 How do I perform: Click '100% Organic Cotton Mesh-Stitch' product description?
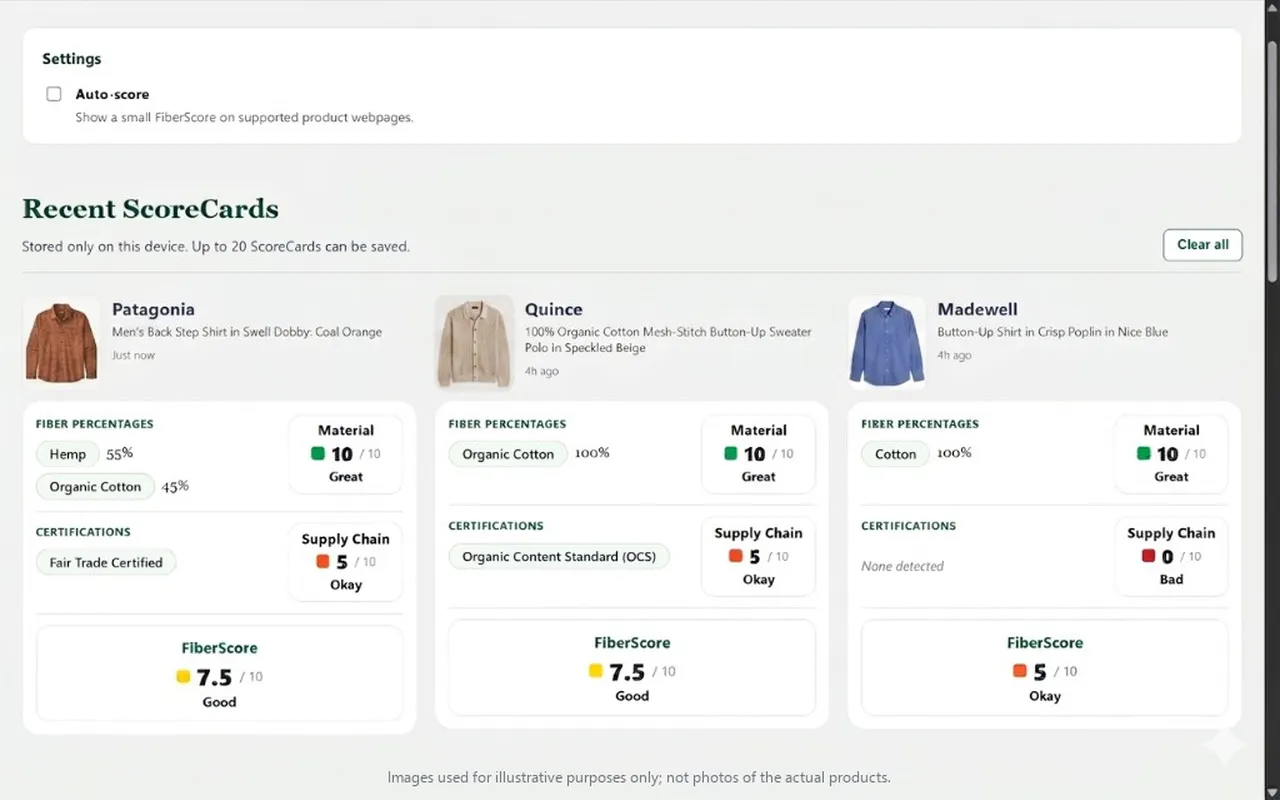click(668, 340)
